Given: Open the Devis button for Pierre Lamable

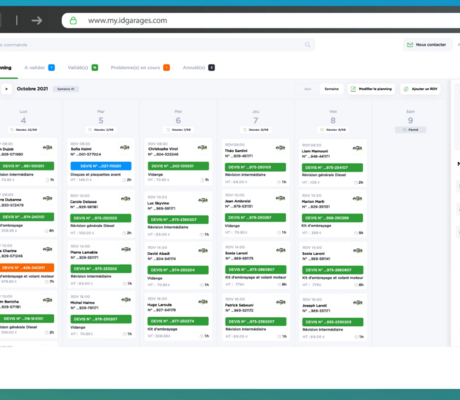Looking at the screenshot, I should tap(101, 269).
